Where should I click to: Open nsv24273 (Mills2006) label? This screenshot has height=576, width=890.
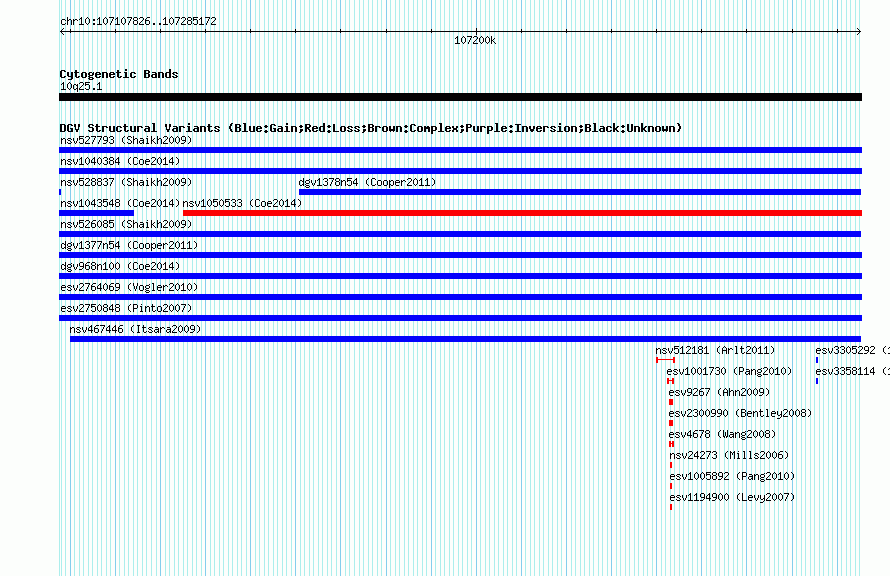(729, 455)
